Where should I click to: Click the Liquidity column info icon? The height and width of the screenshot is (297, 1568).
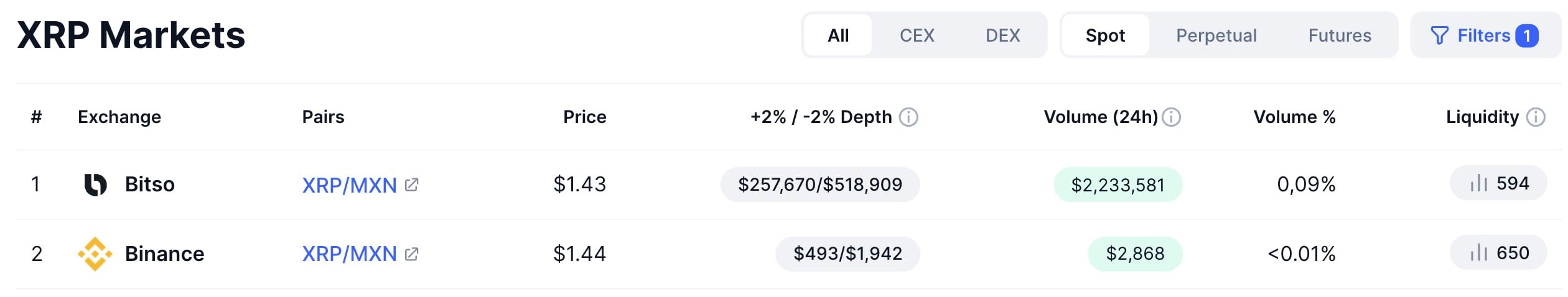[1536, 117]
